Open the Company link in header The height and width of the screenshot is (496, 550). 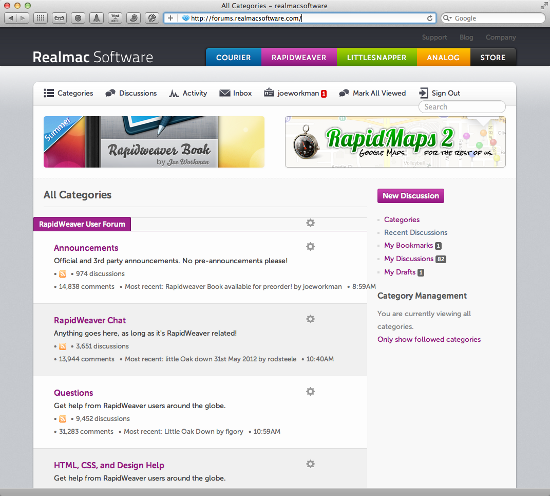click(501, 37)
